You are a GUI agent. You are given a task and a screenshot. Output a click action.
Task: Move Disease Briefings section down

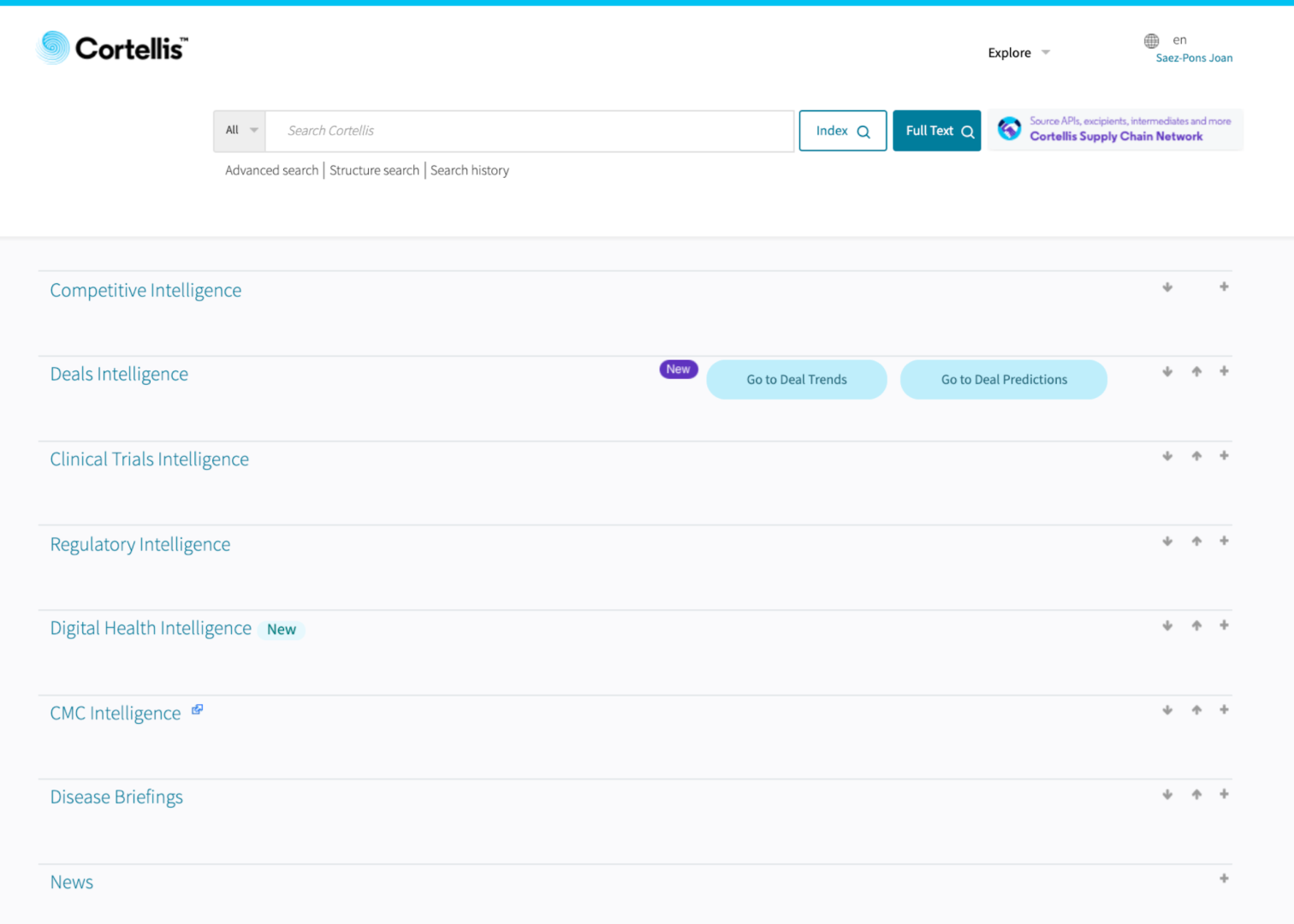pyautogui.click(x=1167, y=795)
